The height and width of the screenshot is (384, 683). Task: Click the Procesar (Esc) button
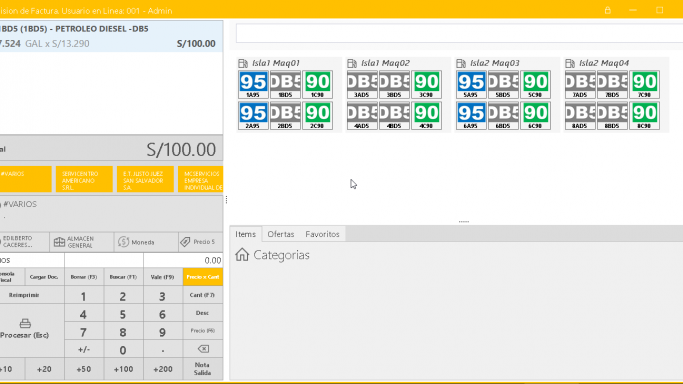click(25, 330)
